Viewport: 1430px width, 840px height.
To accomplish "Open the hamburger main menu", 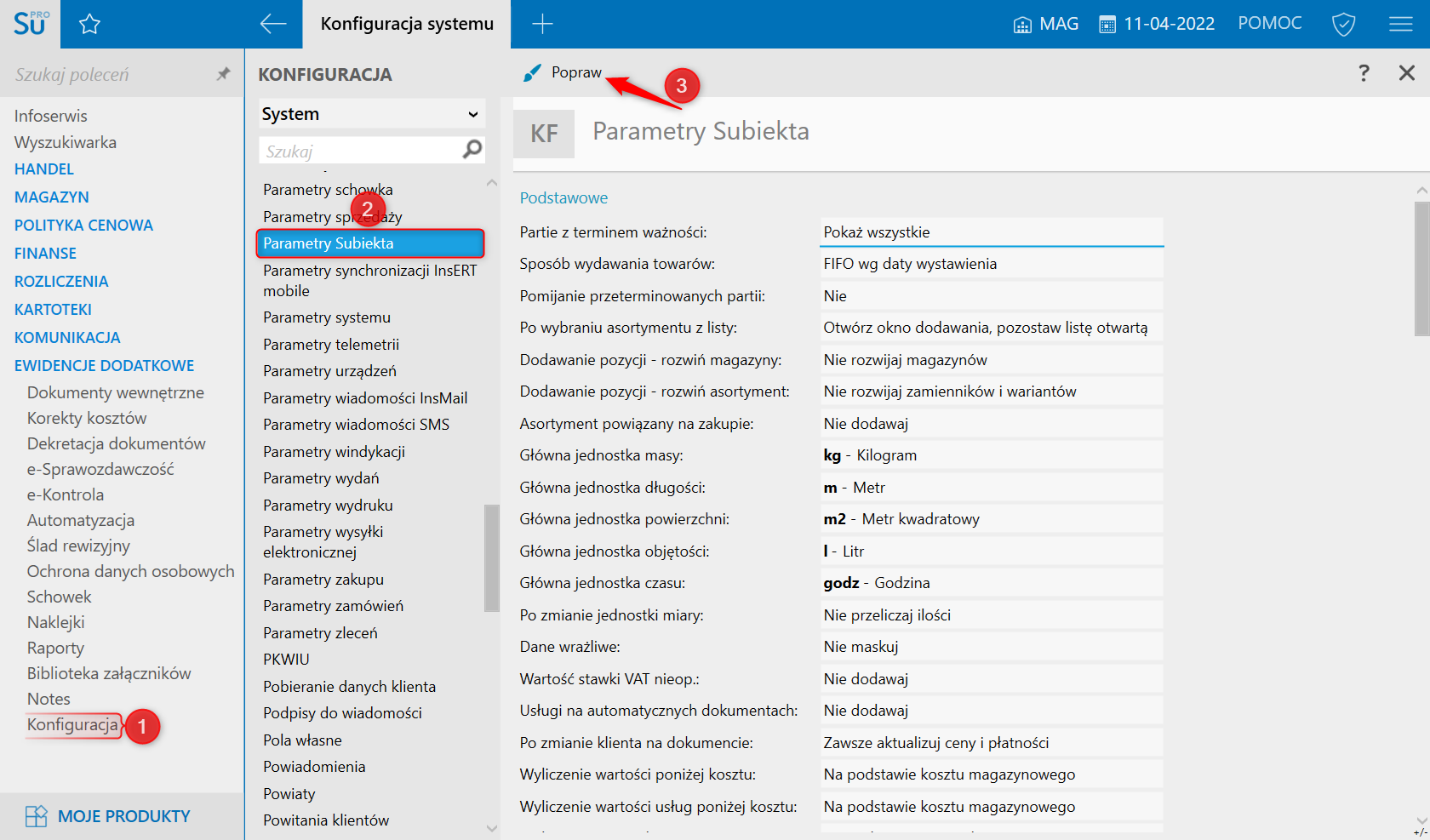I will coord(1400,24).
